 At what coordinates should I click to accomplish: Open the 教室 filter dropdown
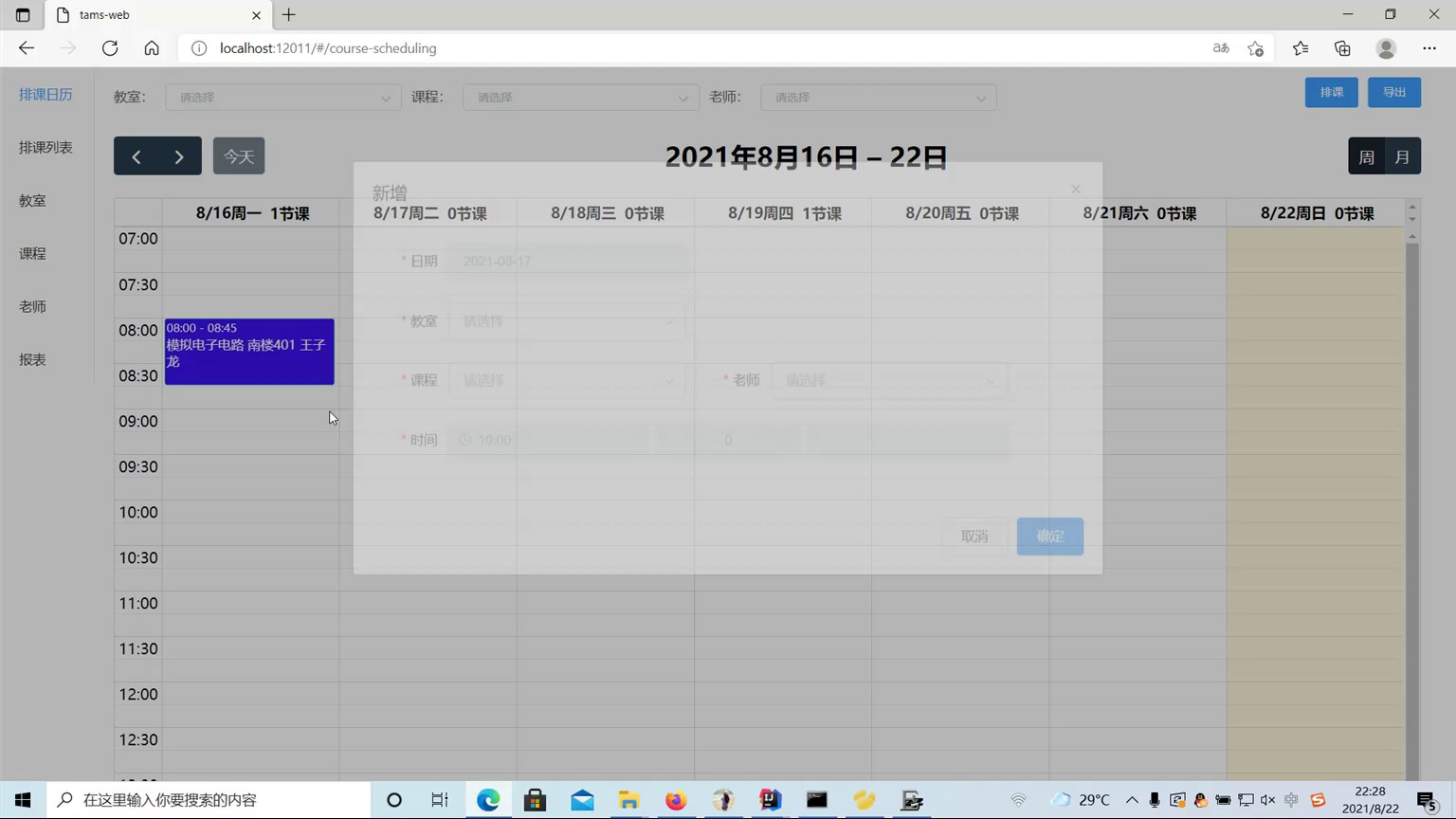283,98
